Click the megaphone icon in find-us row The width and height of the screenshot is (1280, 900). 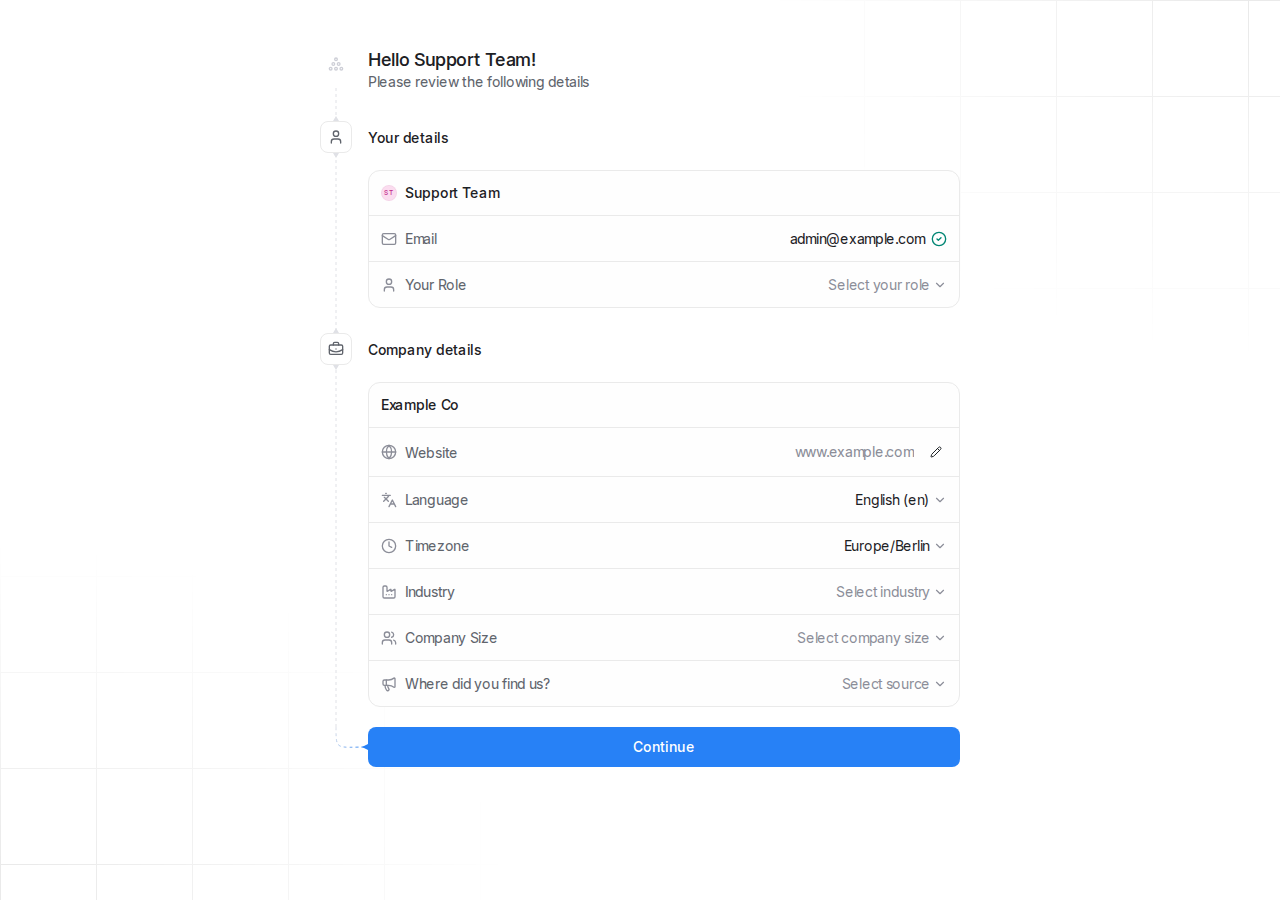[x=389, y=684]
